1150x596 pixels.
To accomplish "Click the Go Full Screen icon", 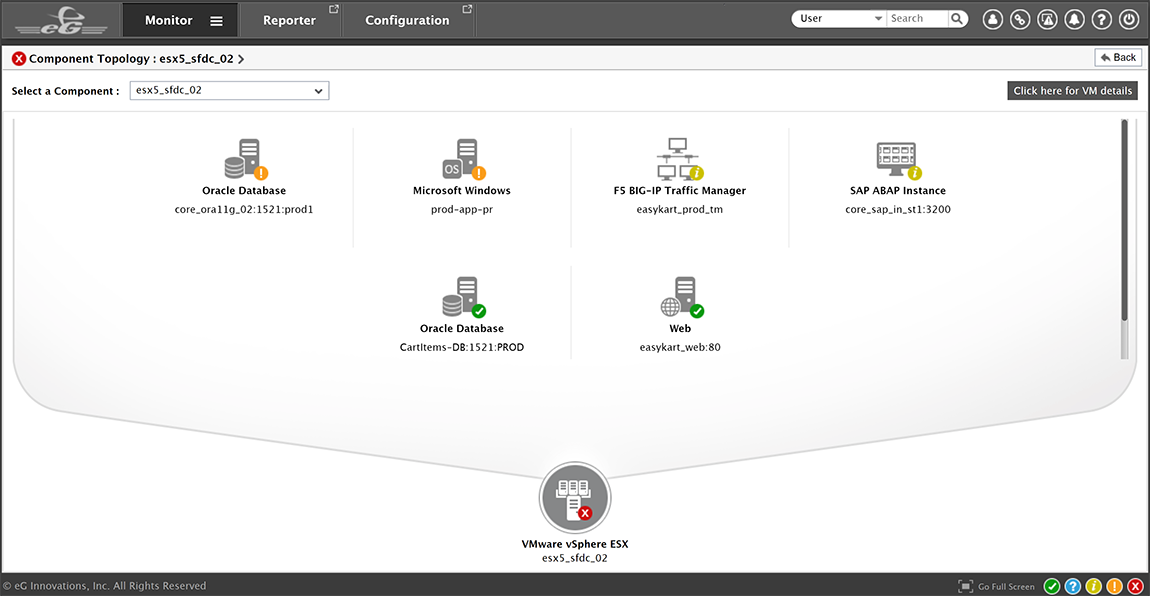I will (965, 586).
